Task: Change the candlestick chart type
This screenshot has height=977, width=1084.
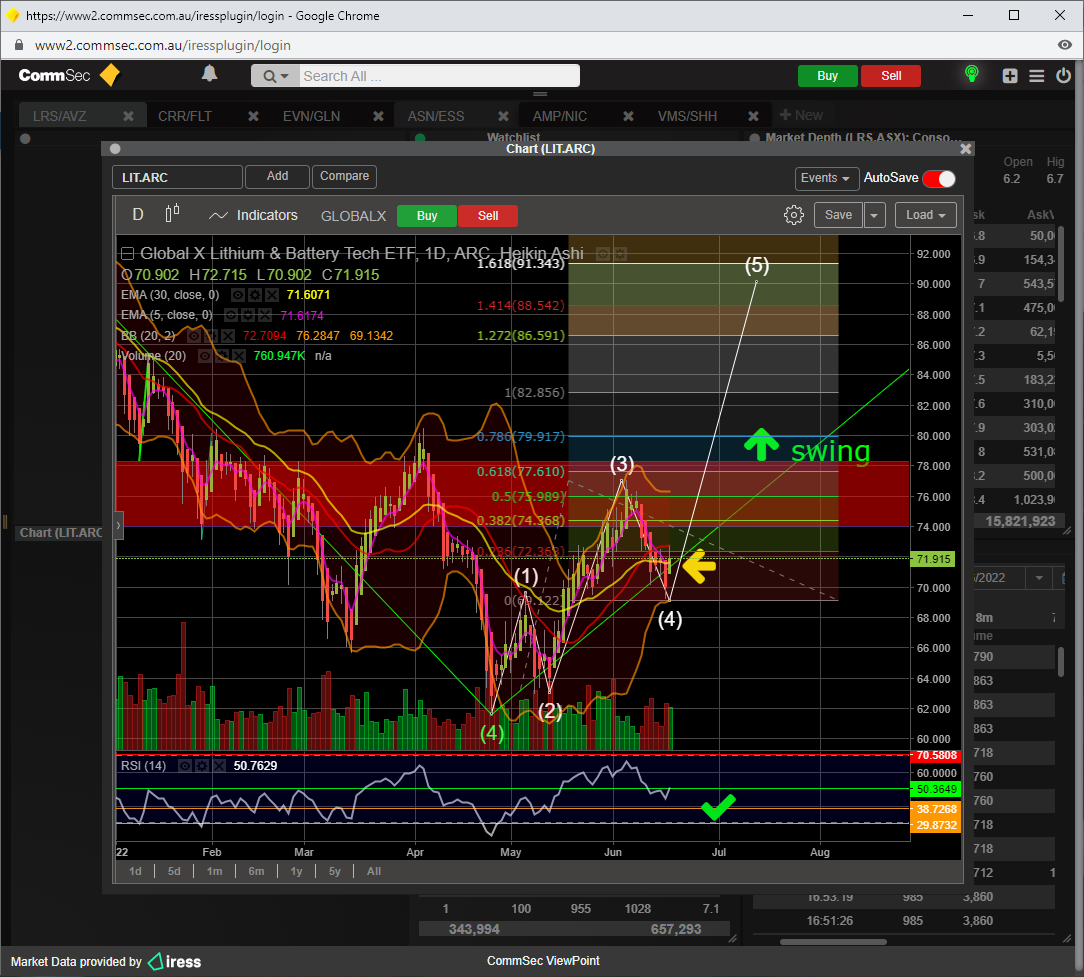Action: 172,214
